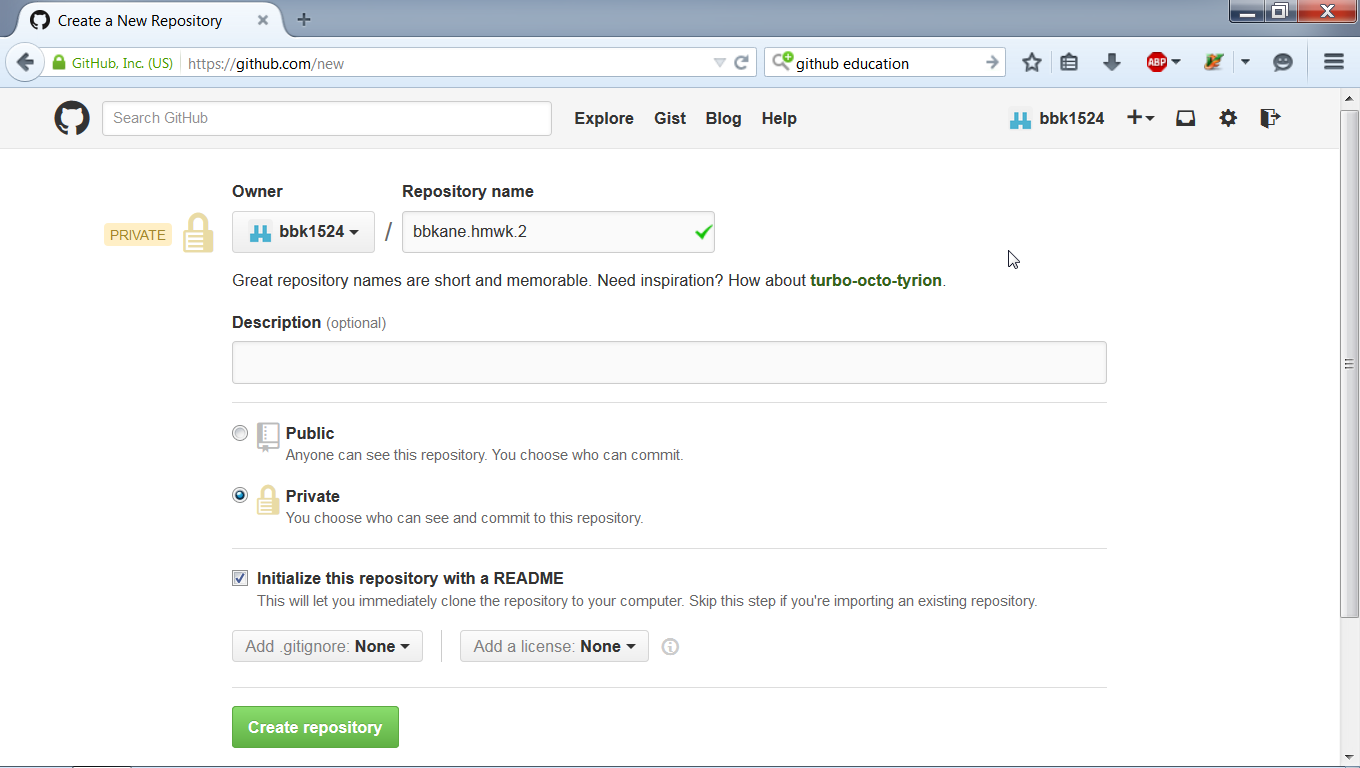The image size is (1360, 768).
Task: Select the Gist navigation item
Action: pyautogui.click(x=670, y=118)
